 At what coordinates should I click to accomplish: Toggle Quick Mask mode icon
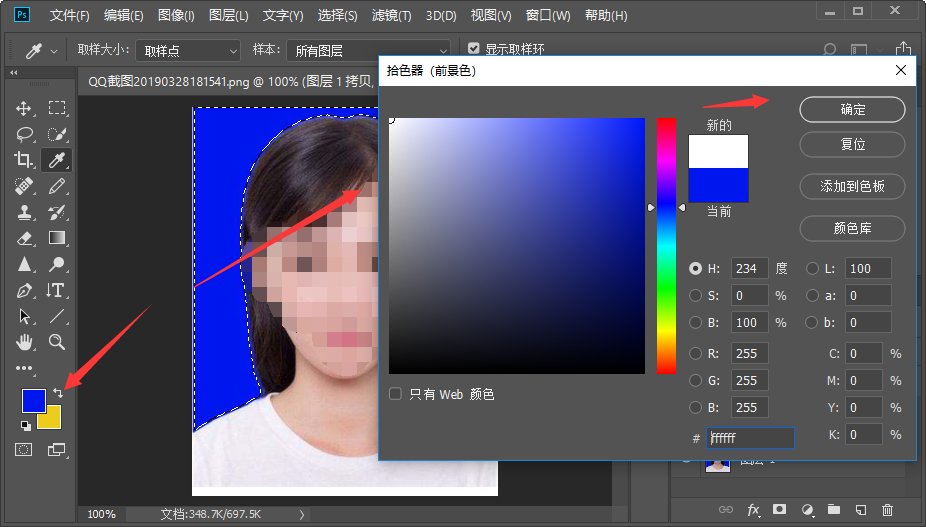(24, 450)
